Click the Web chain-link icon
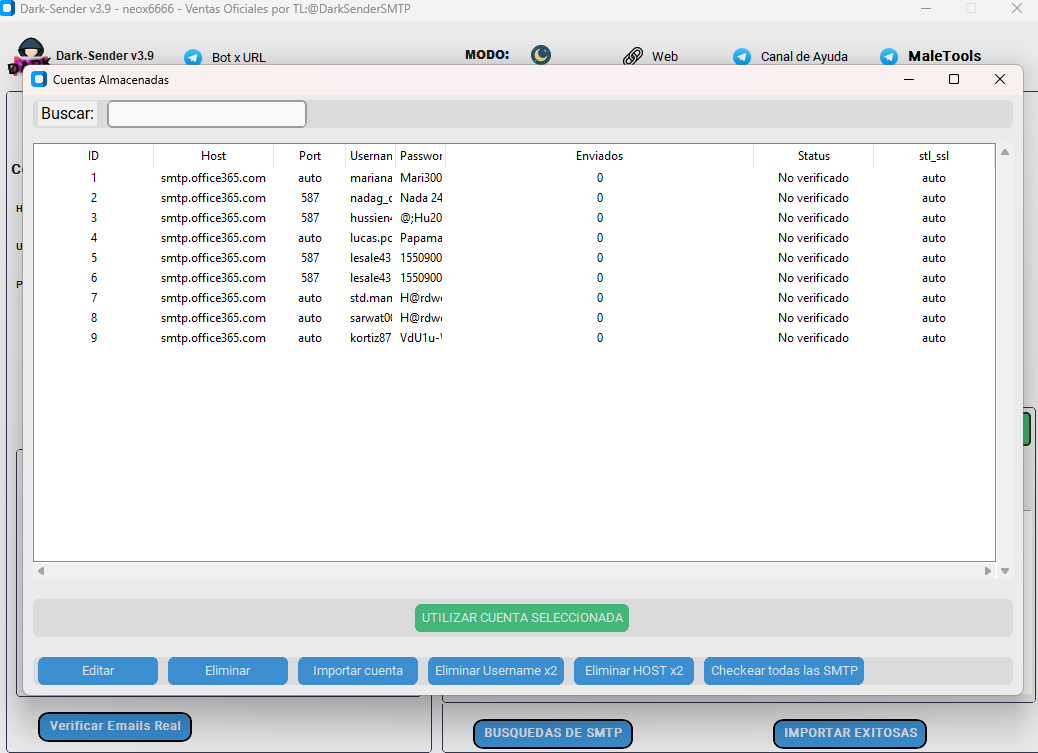Viewport: 1038px width, 753px height. [x=632, y=57]
